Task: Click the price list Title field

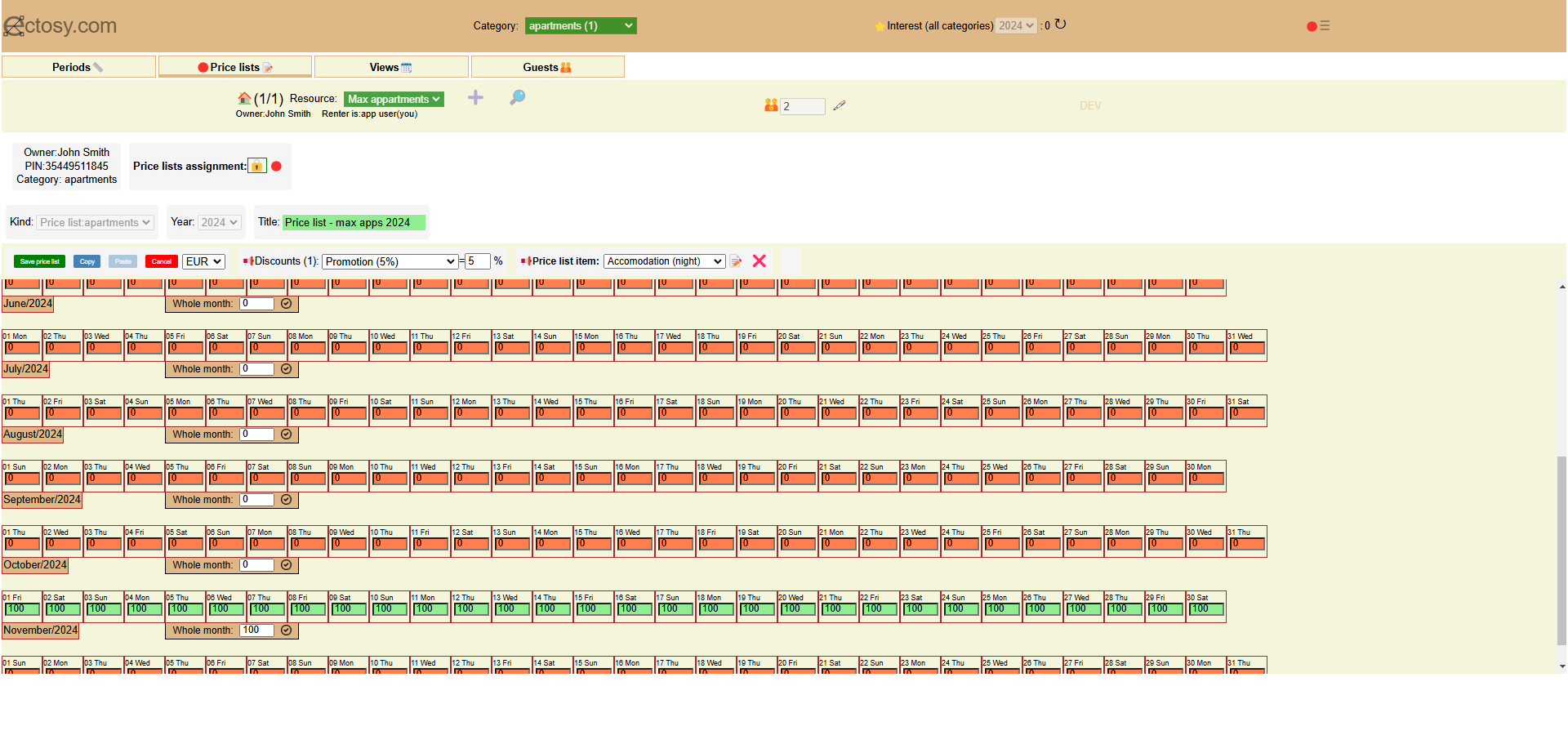Action: click(x=354, y=222)
